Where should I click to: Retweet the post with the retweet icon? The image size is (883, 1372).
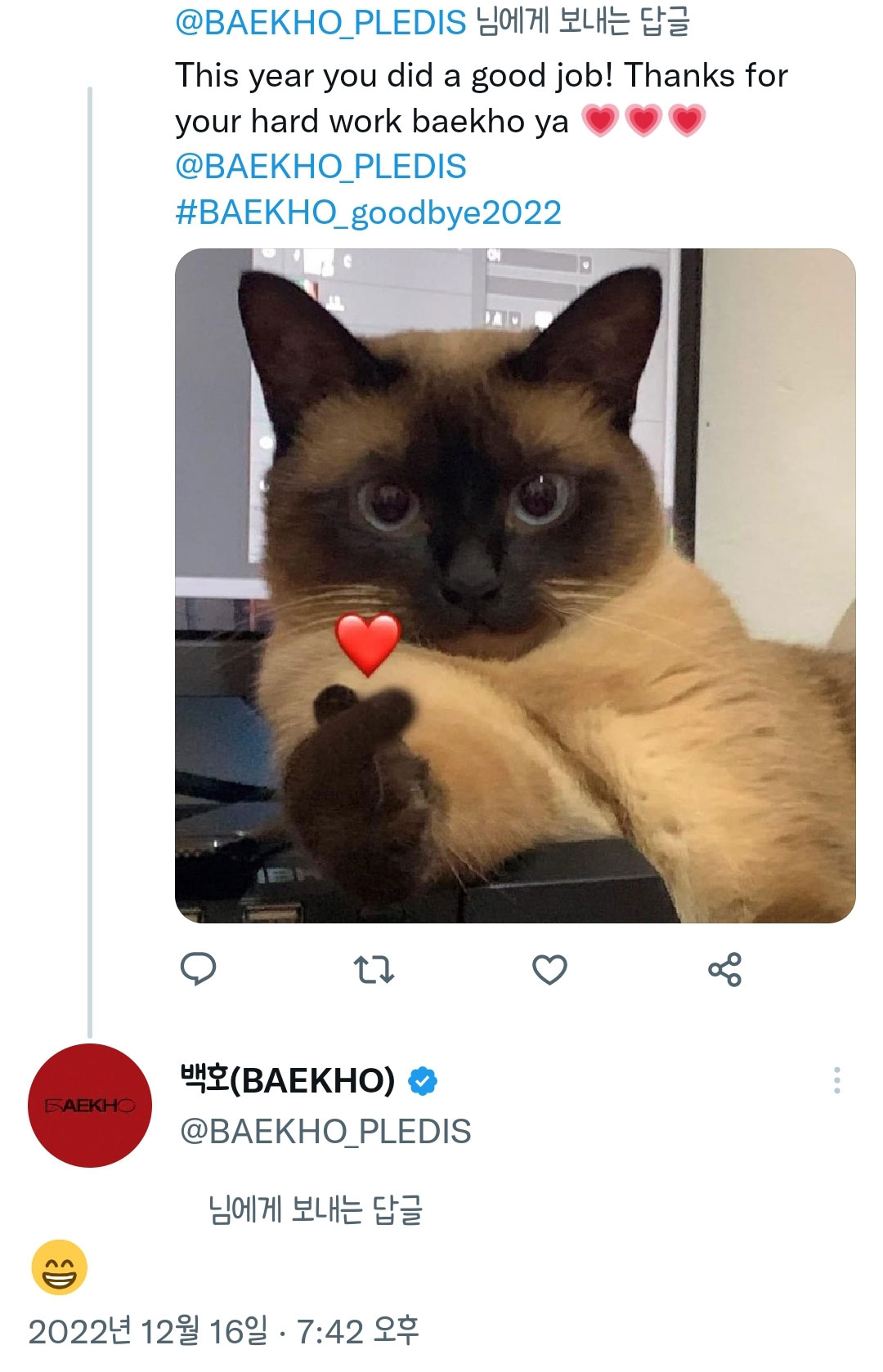tap(374, 970)
